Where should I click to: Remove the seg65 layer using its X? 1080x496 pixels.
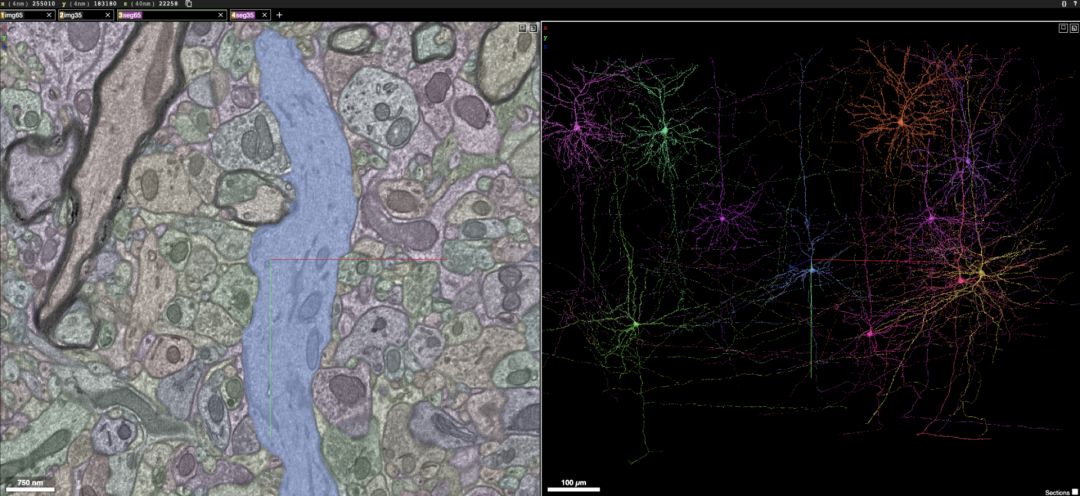pos(220,14)
